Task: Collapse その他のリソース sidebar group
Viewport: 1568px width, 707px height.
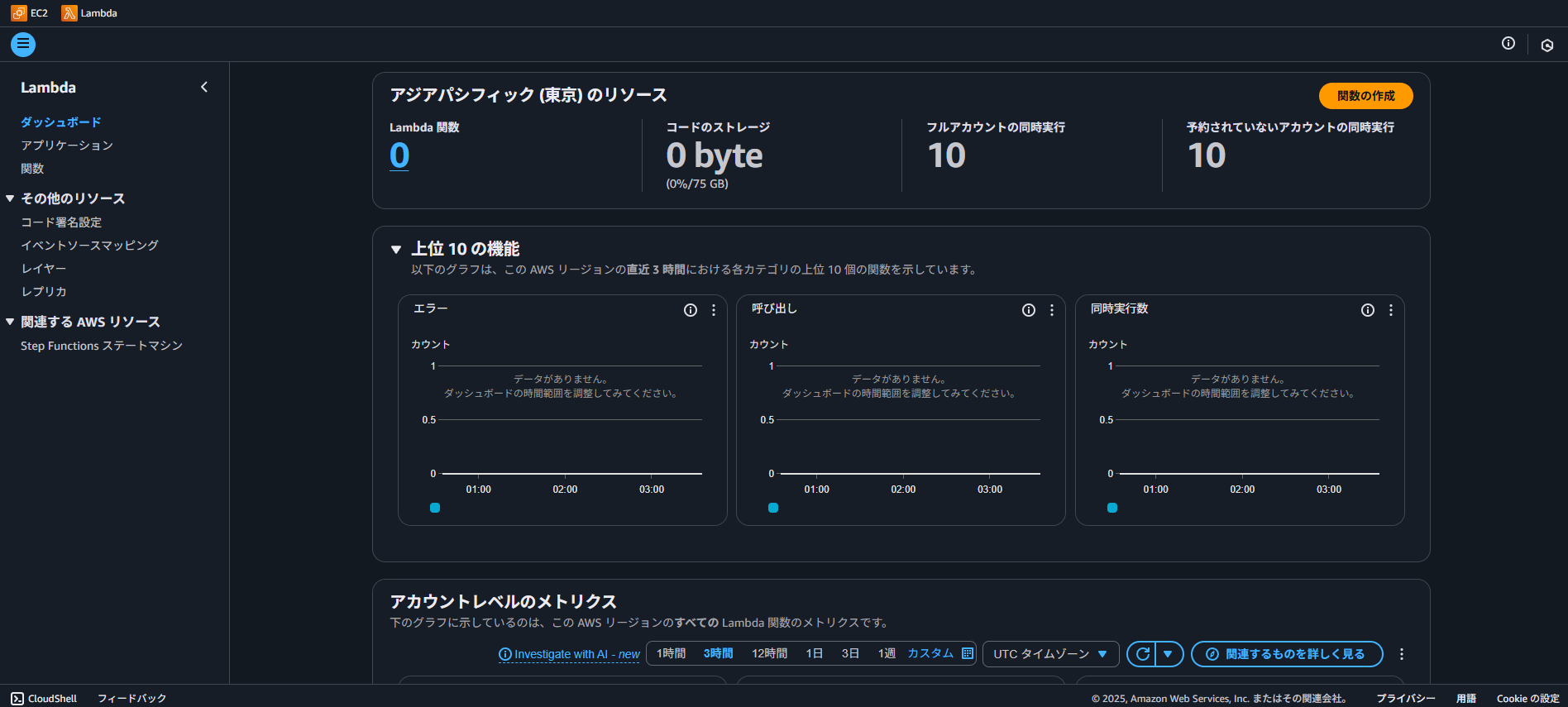Action: [x=10, y=198]
